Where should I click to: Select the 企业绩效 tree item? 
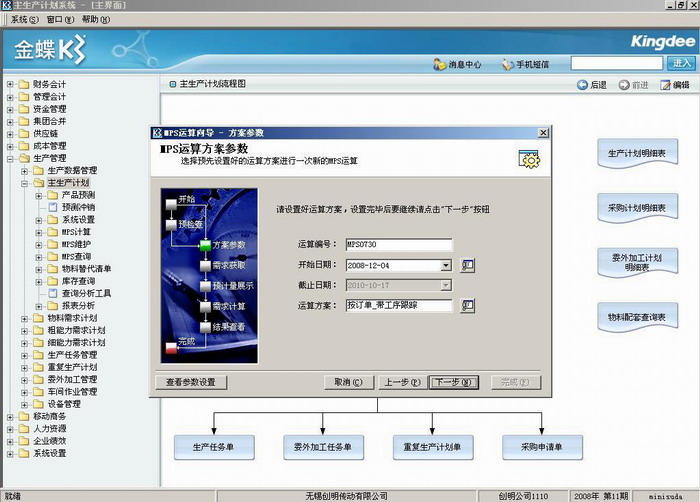click(49, 441)
